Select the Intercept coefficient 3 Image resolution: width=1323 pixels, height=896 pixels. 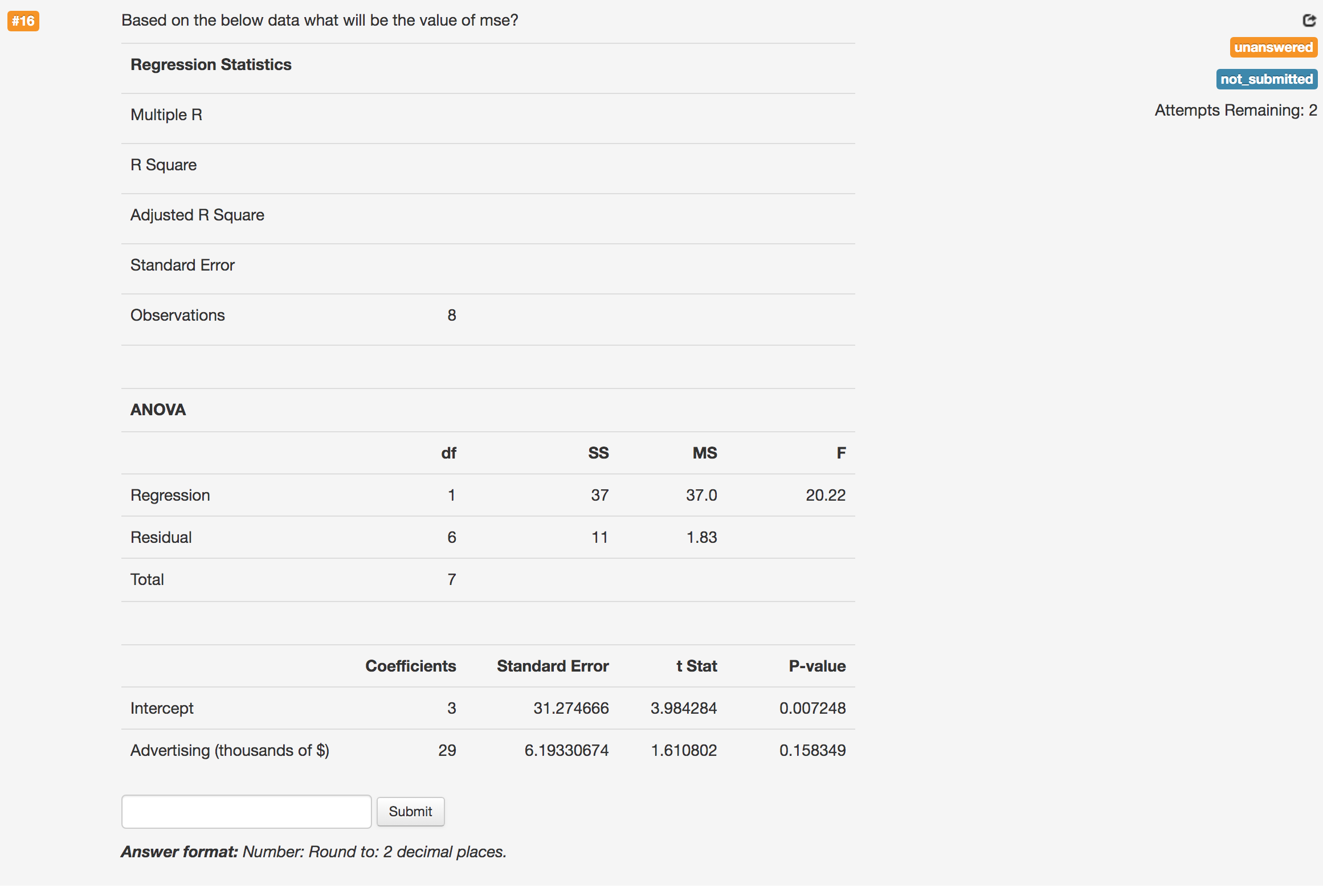point(451,707)
